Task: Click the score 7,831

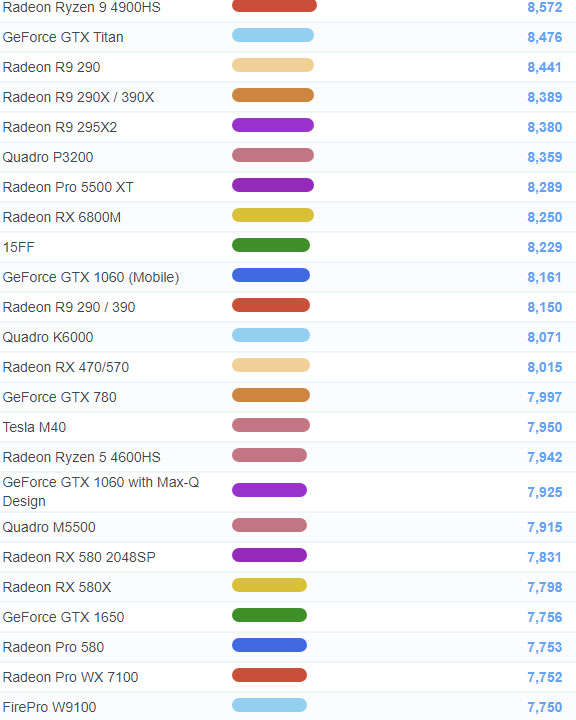Action: pyautogui.click(x=545, y=557)
